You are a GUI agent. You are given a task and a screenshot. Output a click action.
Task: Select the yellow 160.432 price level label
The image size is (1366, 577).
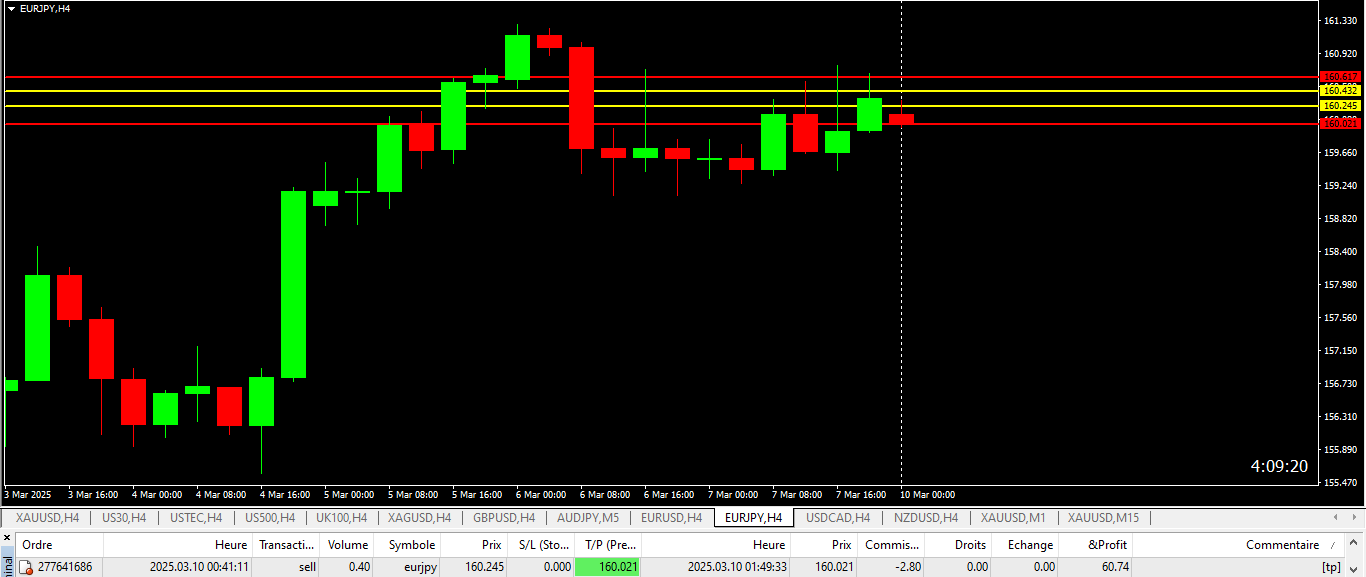click(x=1339, y=91)
